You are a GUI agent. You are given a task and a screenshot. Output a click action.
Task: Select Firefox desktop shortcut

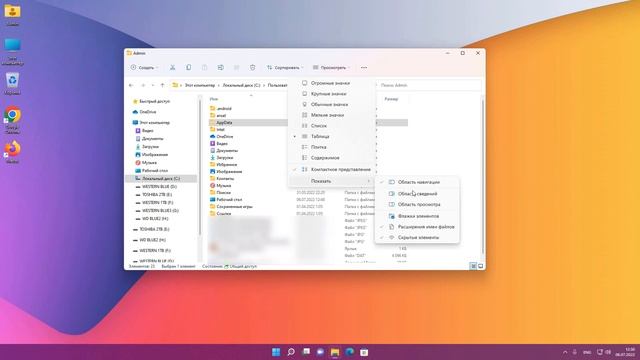click(x=12, y=152)
